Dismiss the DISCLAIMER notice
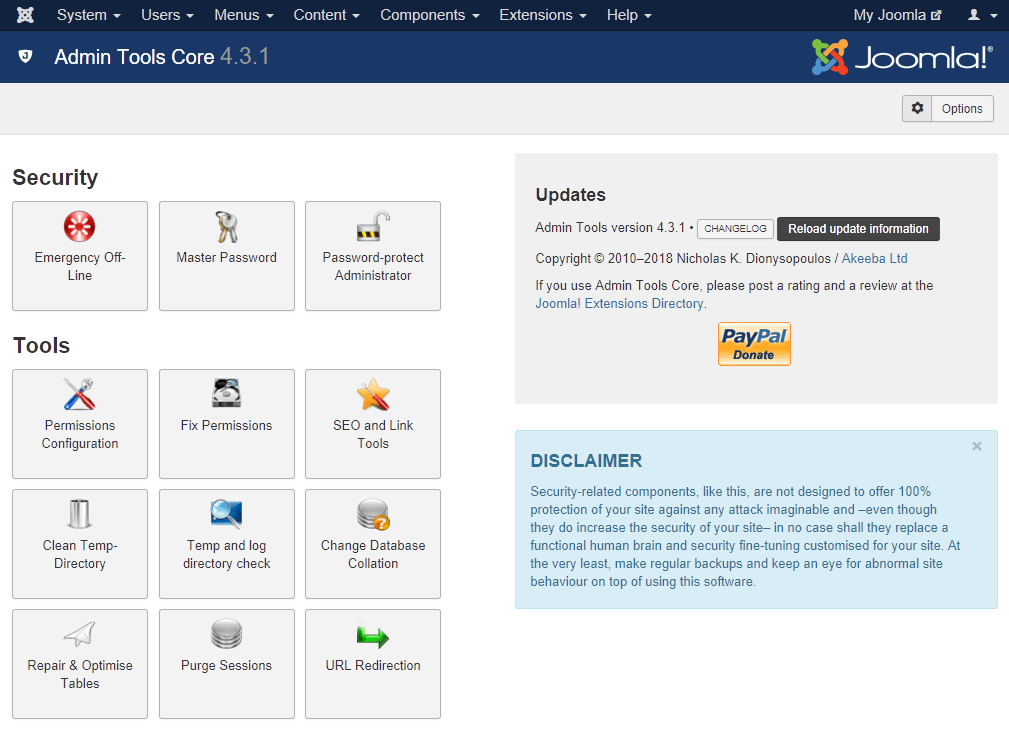 tap(977, 446)
